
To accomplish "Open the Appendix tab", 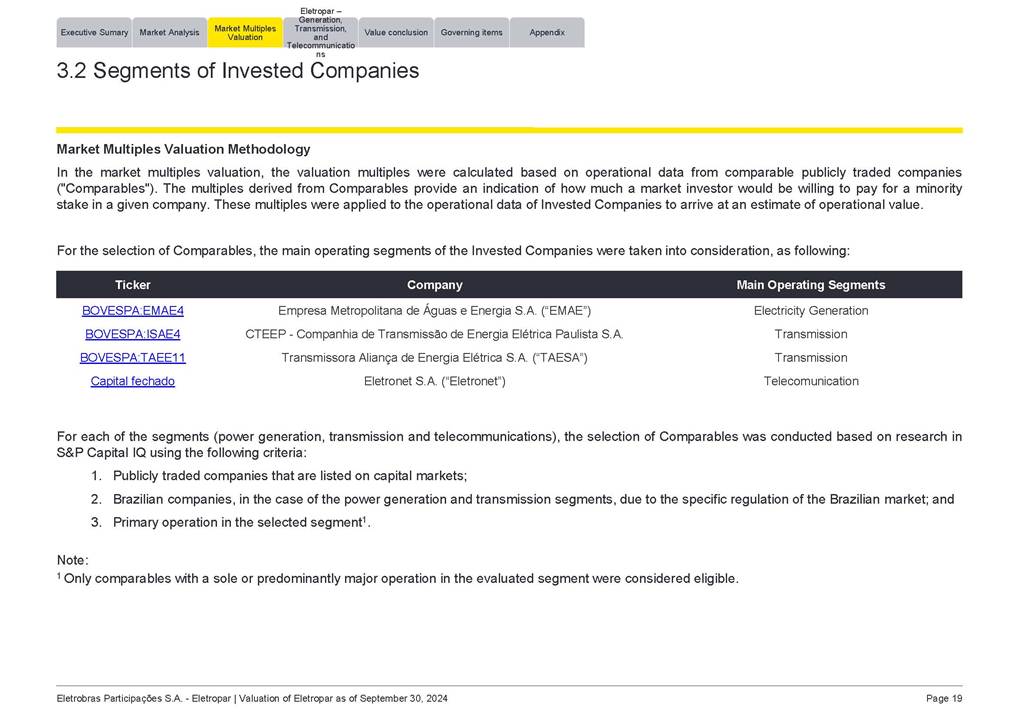I will [547, 33].
